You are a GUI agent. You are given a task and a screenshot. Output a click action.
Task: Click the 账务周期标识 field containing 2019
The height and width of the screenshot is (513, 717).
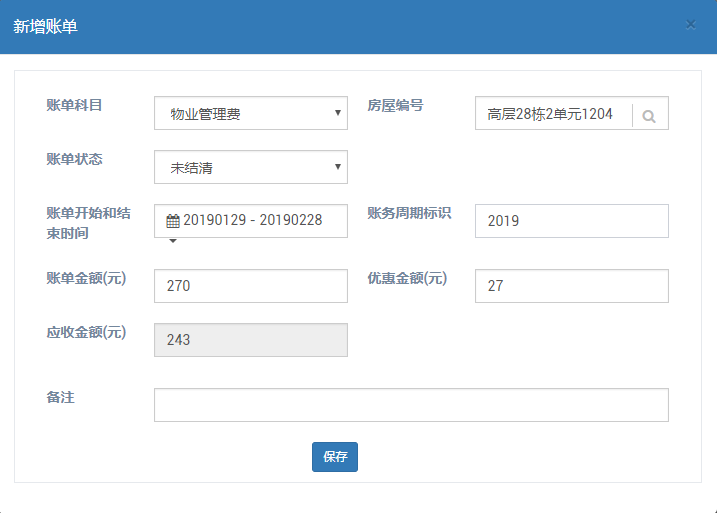tap(572, 221)
